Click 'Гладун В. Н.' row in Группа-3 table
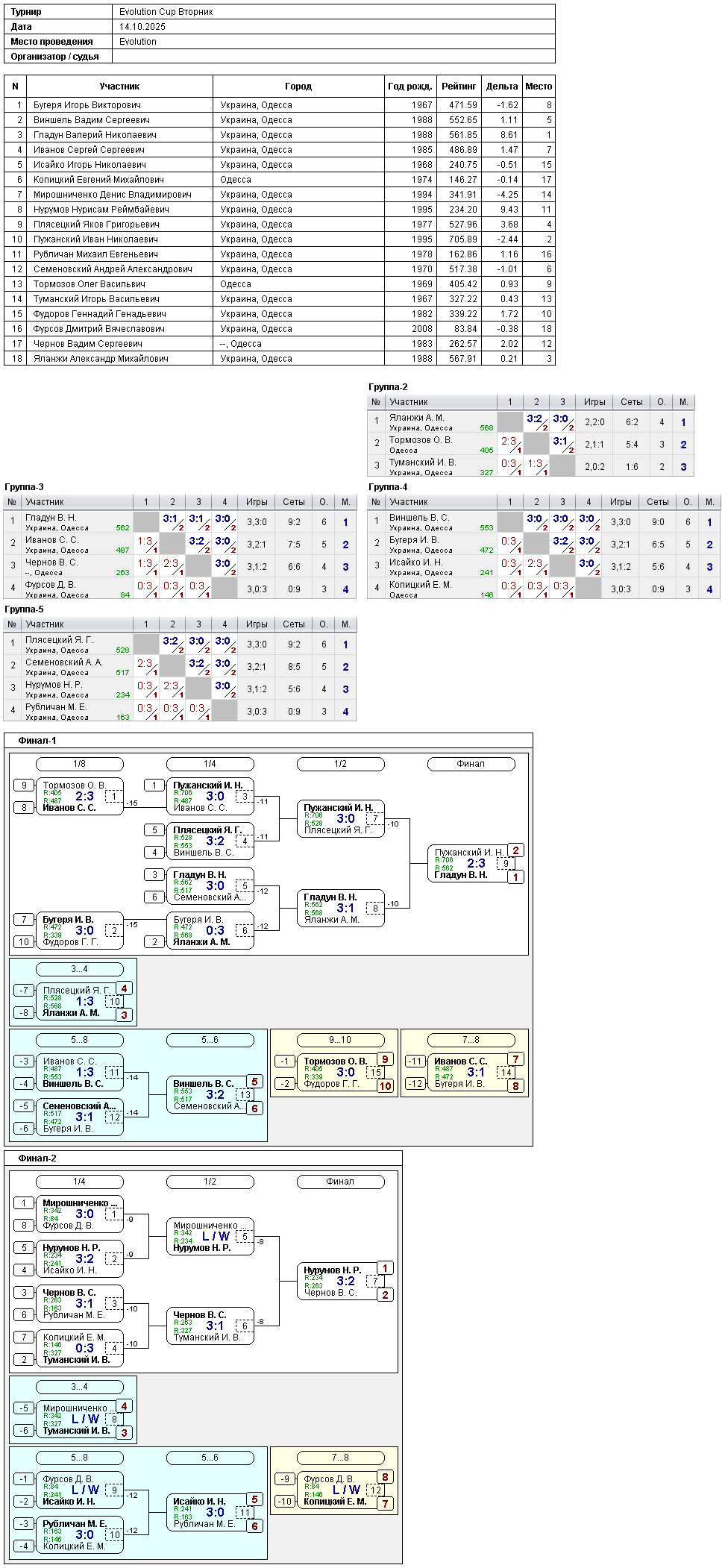The width and height of the screenshot is (728, 1568). point(180,521)
